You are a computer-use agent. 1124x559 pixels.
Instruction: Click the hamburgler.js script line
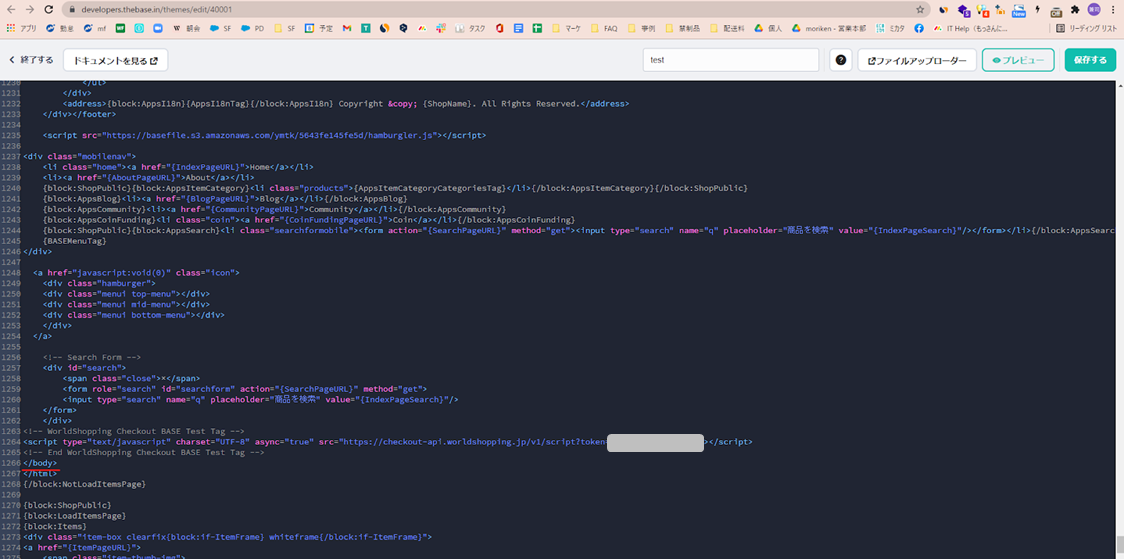(265, 135)
